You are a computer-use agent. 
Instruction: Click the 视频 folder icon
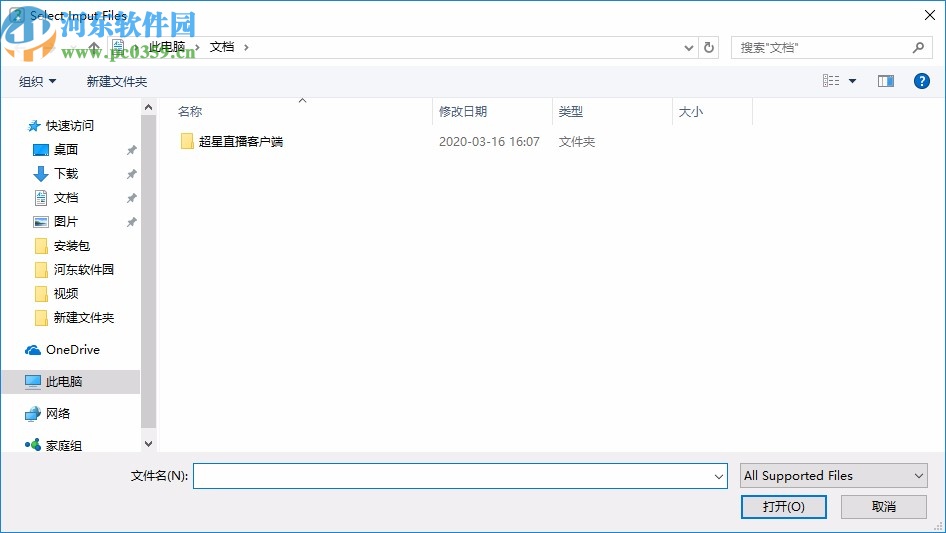pyautogui.click(x=41, y=294)
